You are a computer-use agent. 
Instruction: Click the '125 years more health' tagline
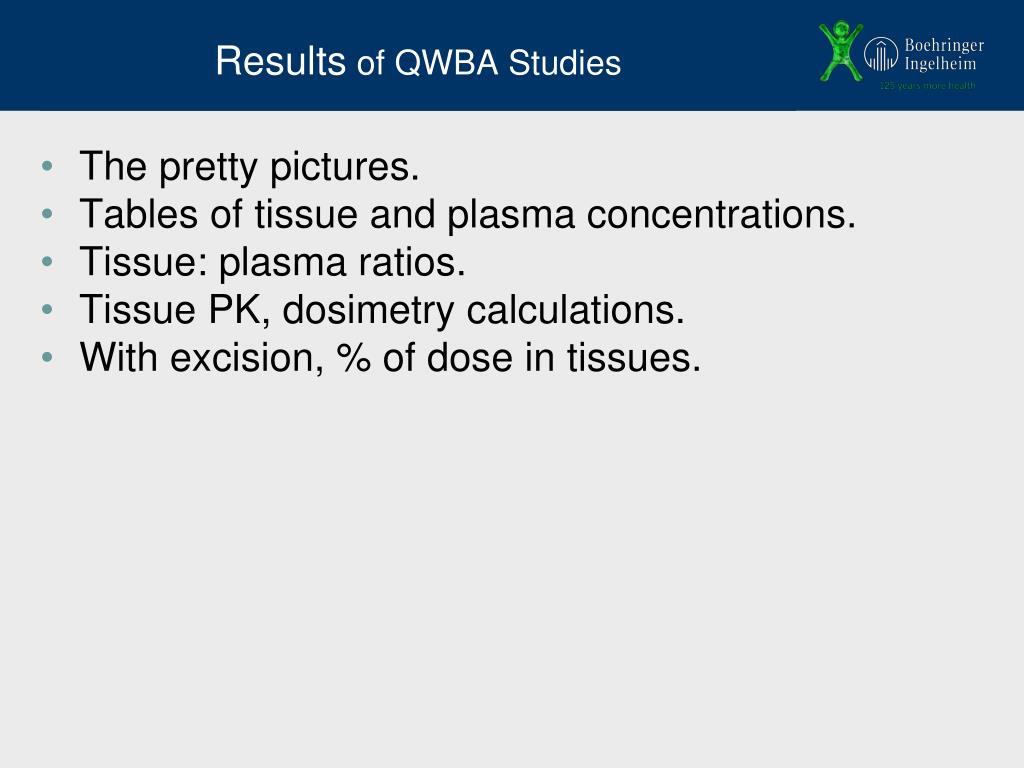pos(927,86)
